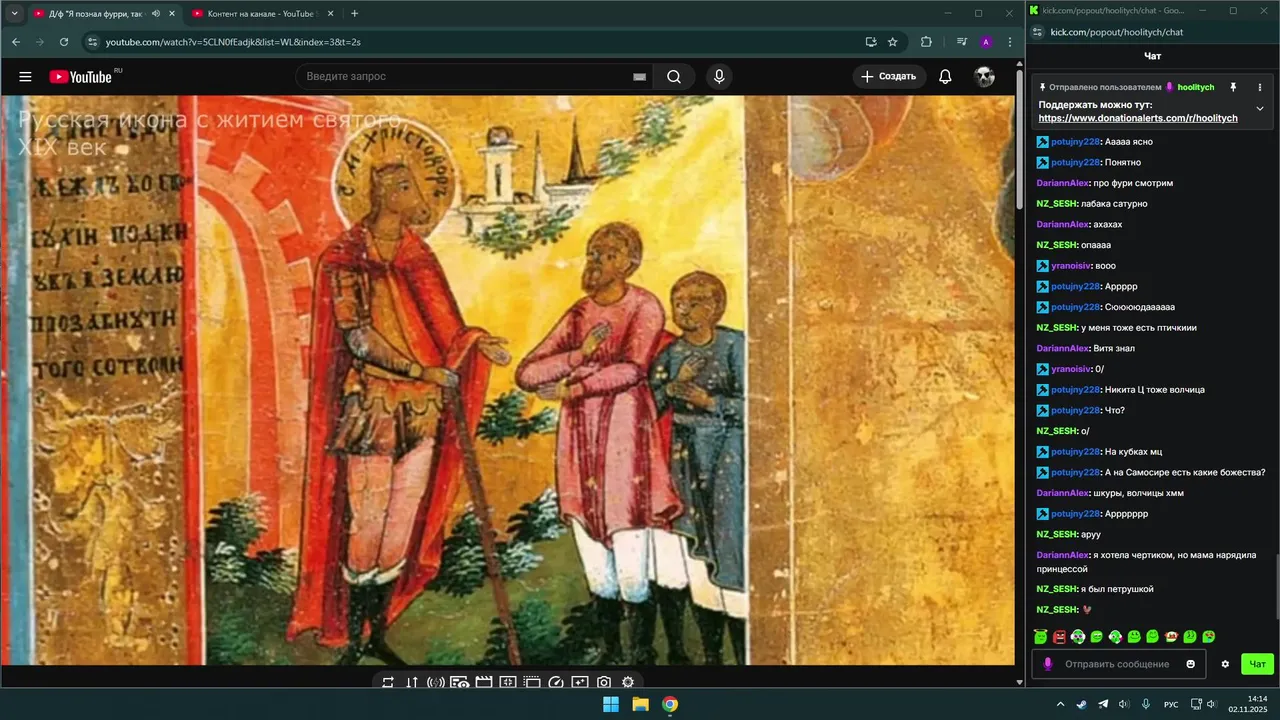Image resolution: width=1280 pixels, height=720 pixels.
Task: Open the media controls icon in Chrome
Action: tap(962, 42)
